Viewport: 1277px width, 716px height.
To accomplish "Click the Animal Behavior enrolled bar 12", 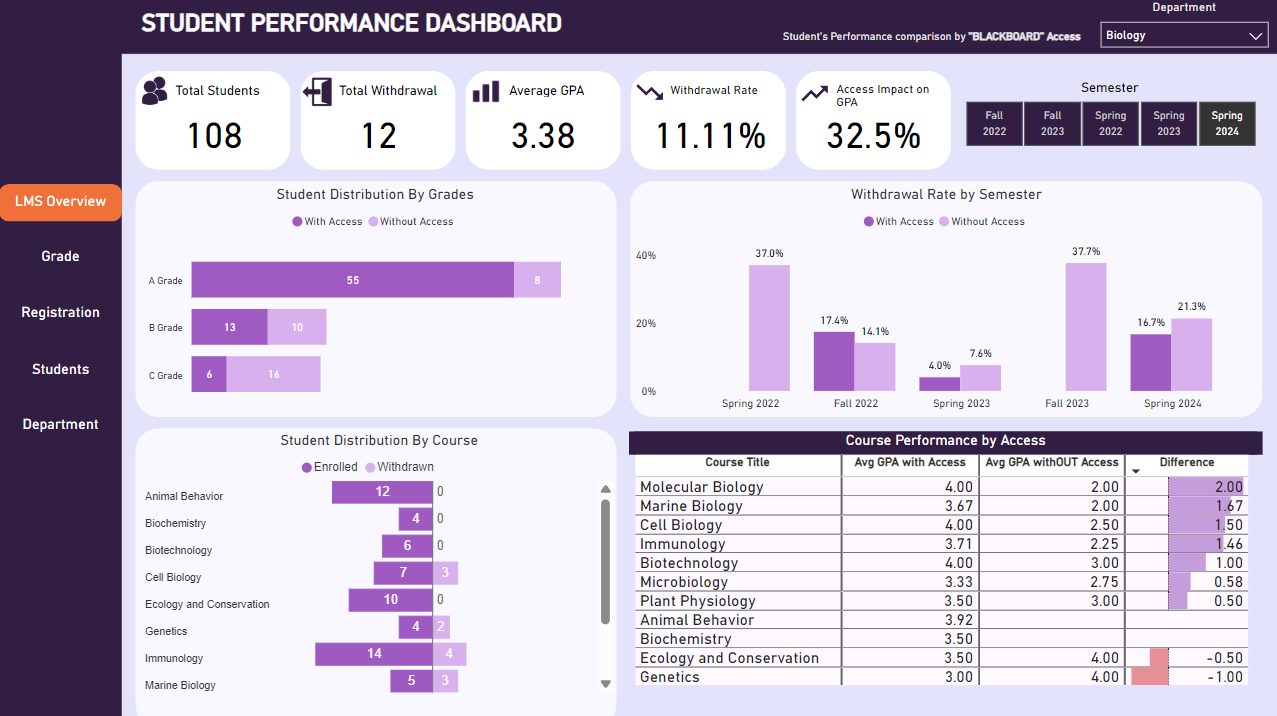I will [382, 492].
